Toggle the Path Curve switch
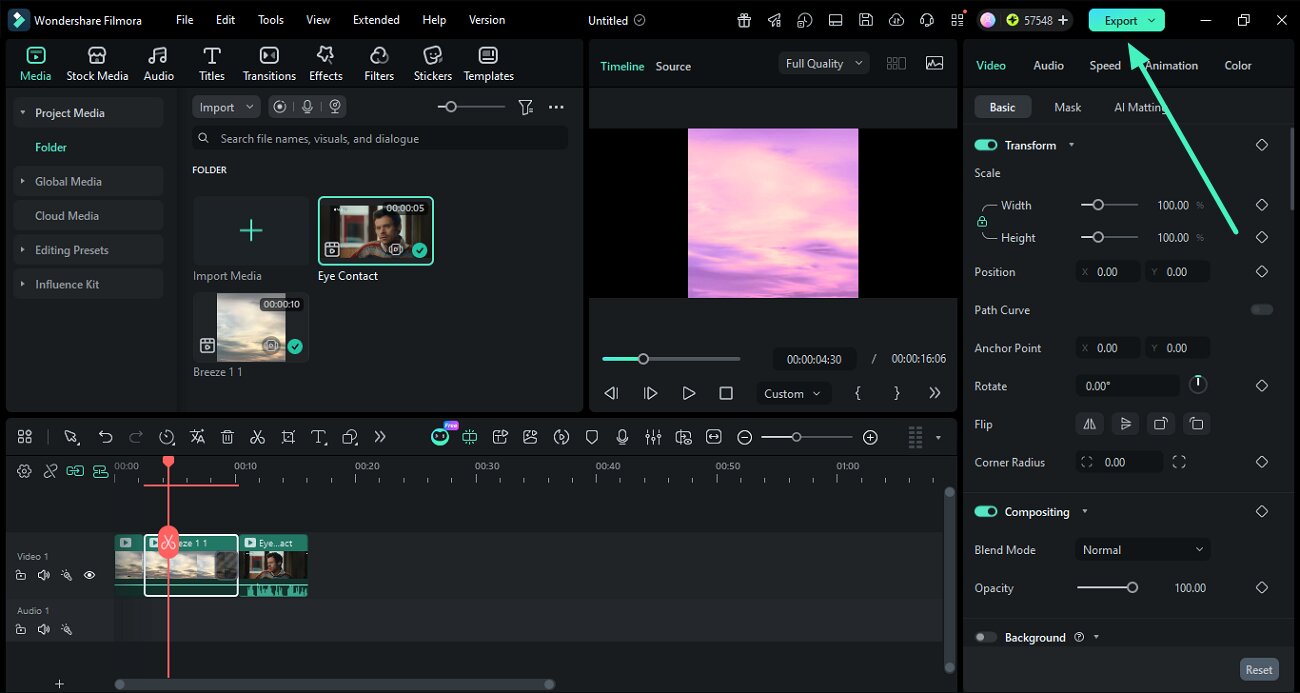The width and height of the screenshot is (1300, 693). [1262, 310]
